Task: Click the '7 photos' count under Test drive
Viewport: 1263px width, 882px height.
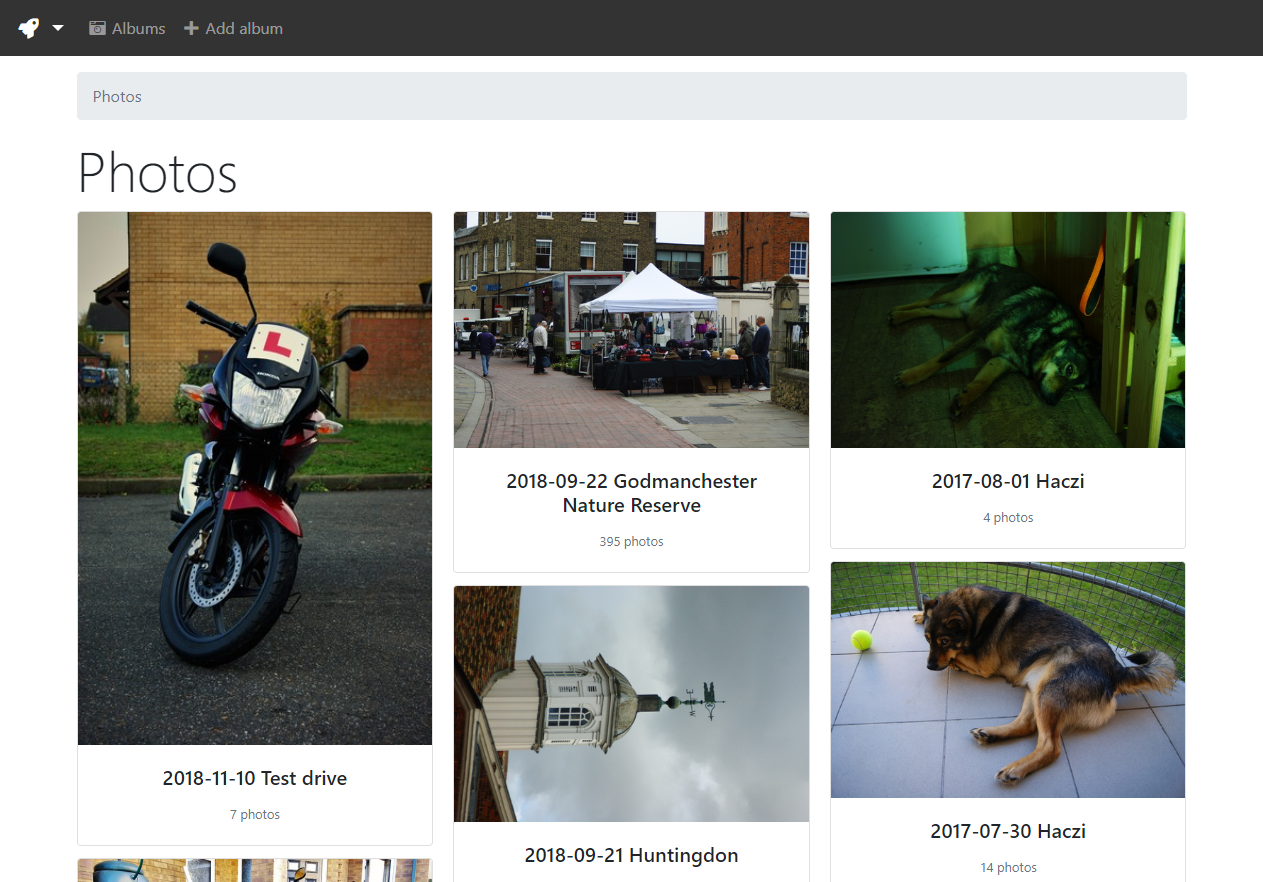Action: [255, 814]
